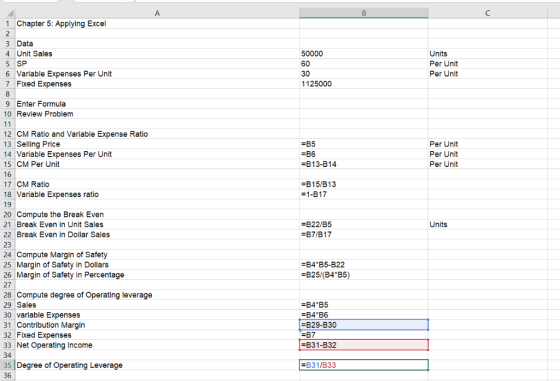This screenshot has height=381, width=560.
Task: Click the Select All corner triangle
Action: point(11,14)
